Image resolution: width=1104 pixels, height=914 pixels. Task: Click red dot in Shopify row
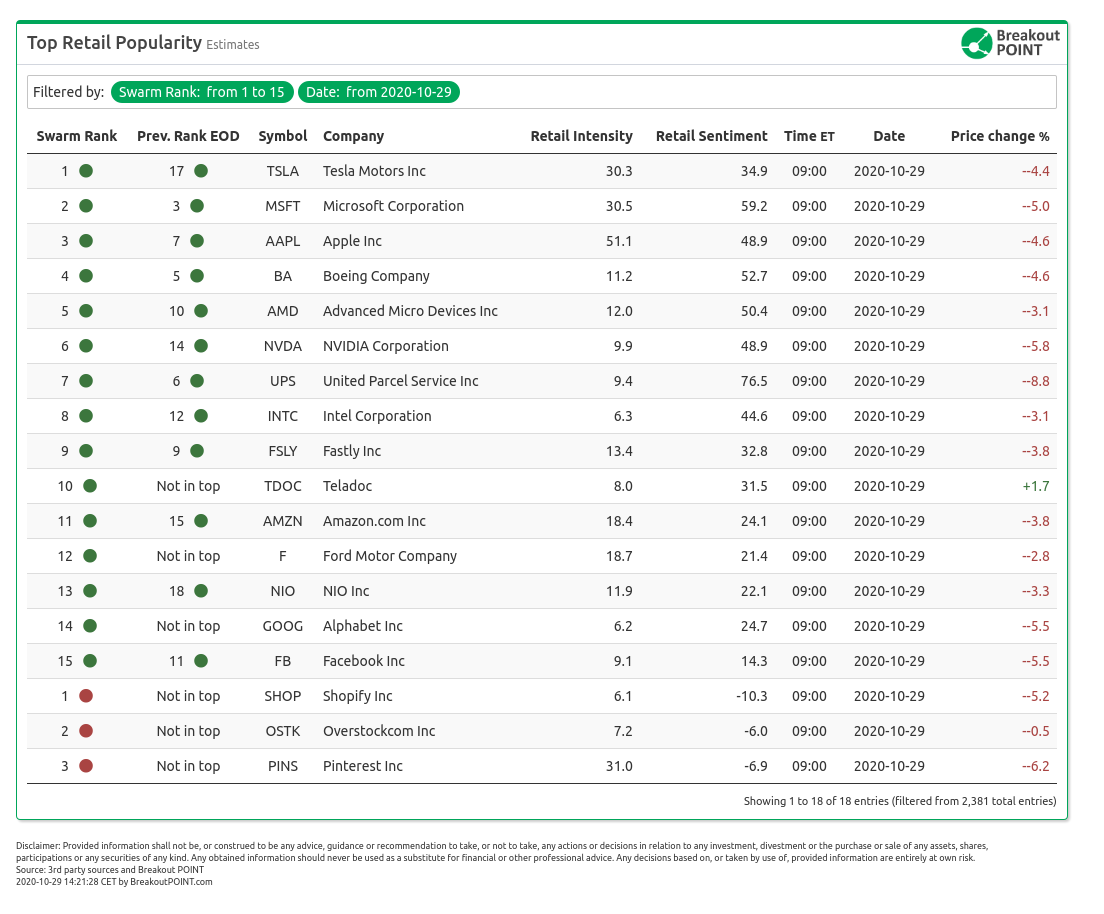point(86,696)
